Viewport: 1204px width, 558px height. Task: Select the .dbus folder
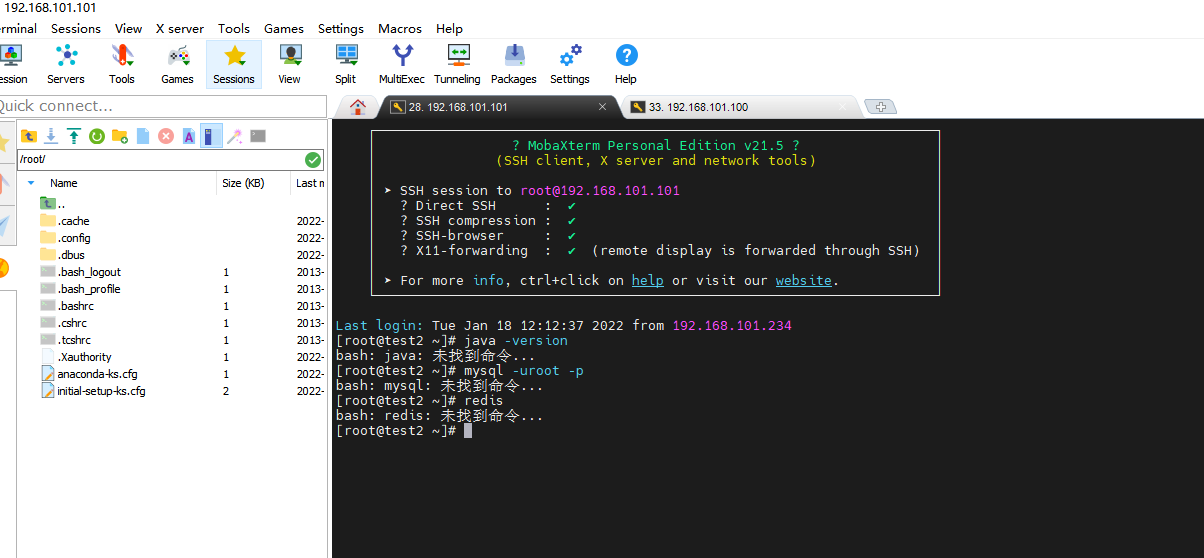tap(62, 255)
